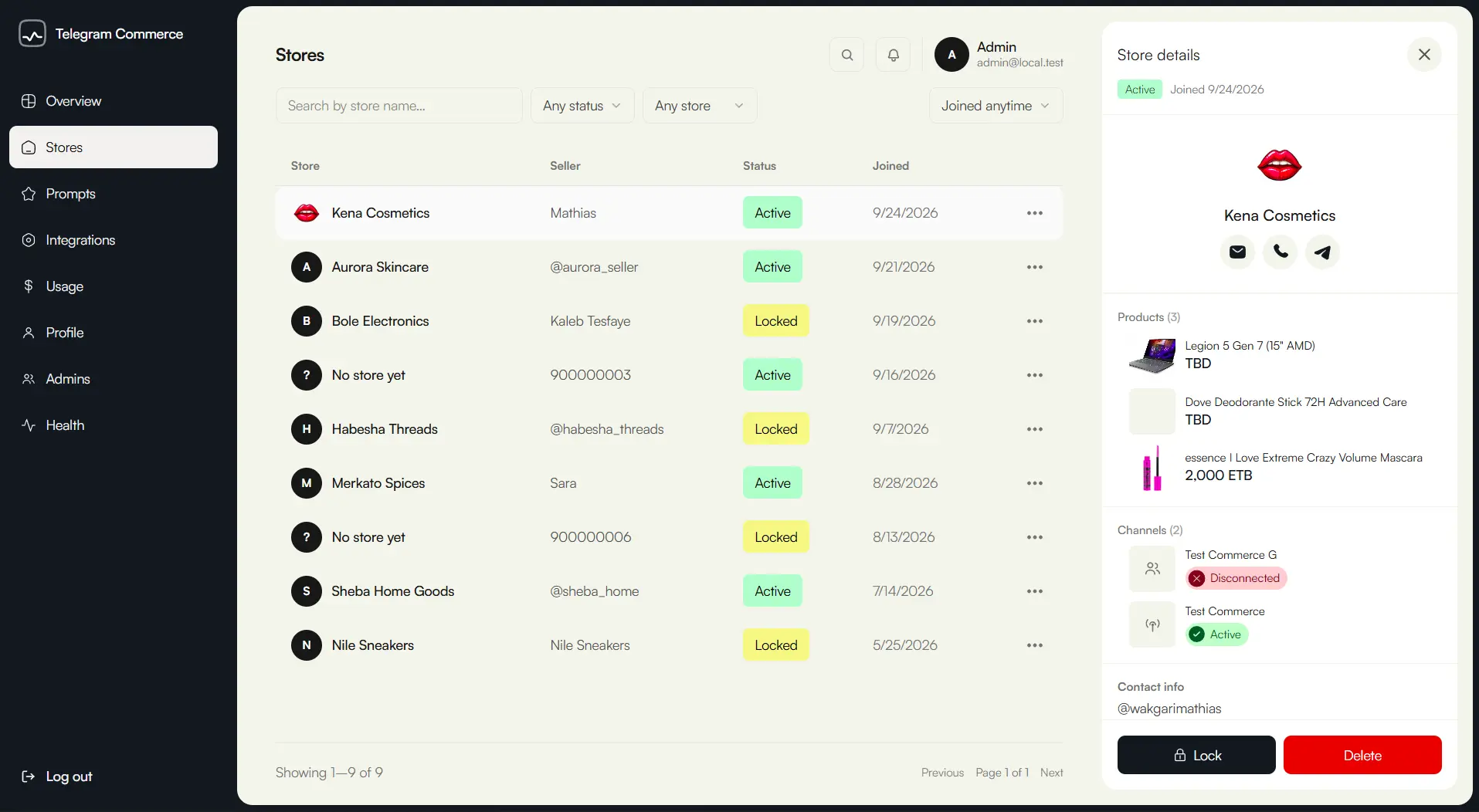Click the @wakgarimathias contact handle
Image resolution: width=1479 pixels, height=812 pixels.
tap(1169, 709)
